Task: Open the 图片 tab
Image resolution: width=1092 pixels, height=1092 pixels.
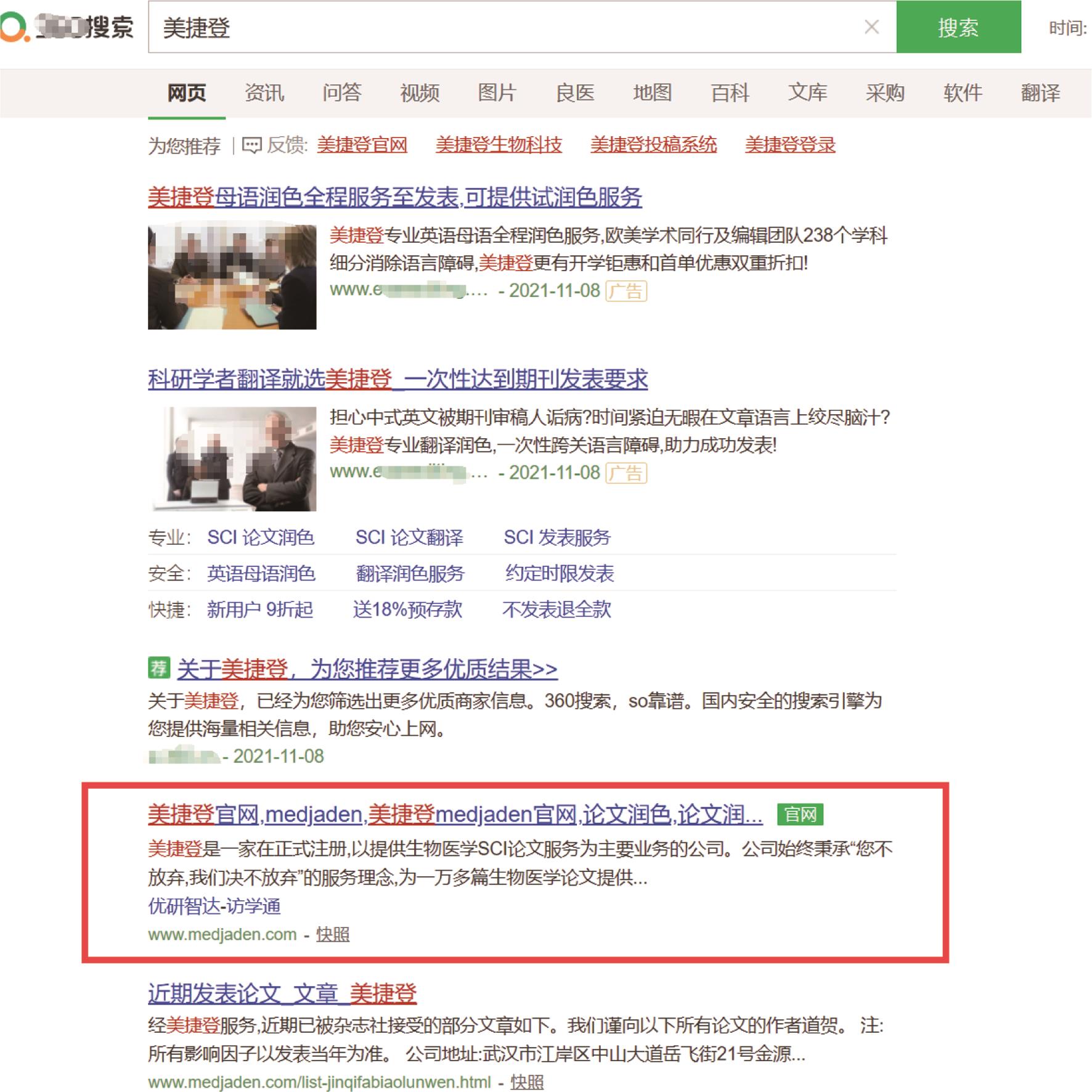Action: [497, 92]
